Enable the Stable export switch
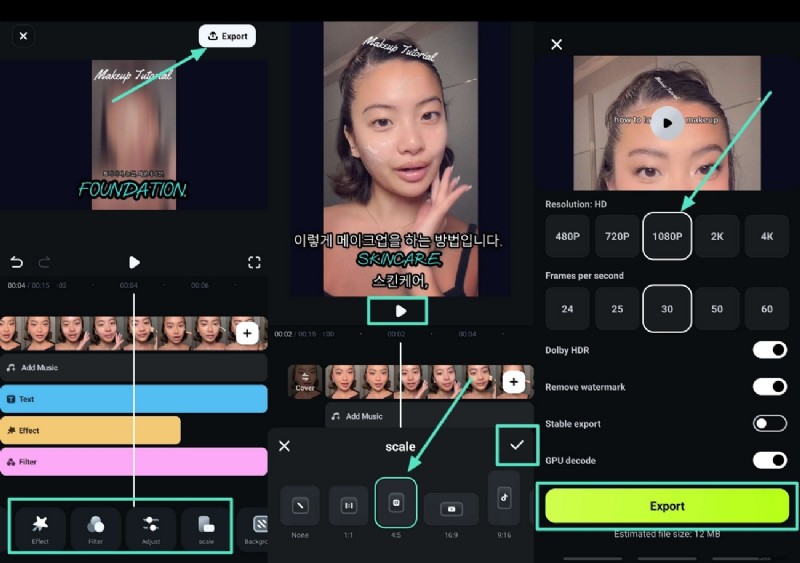Image resolution: width=800 pixels, height=563 pixels. coord(769,423)
